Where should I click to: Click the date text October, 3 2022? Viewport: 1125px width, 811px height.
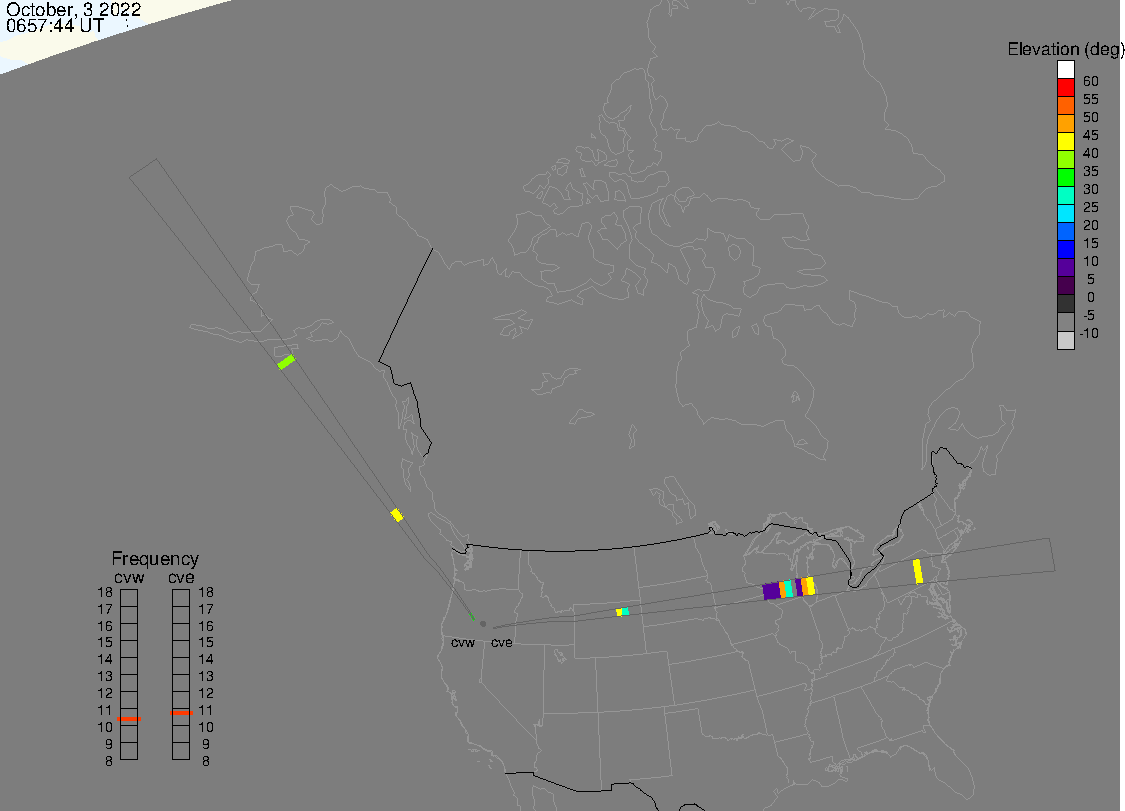pyautogui.click(x=73, y=9)
